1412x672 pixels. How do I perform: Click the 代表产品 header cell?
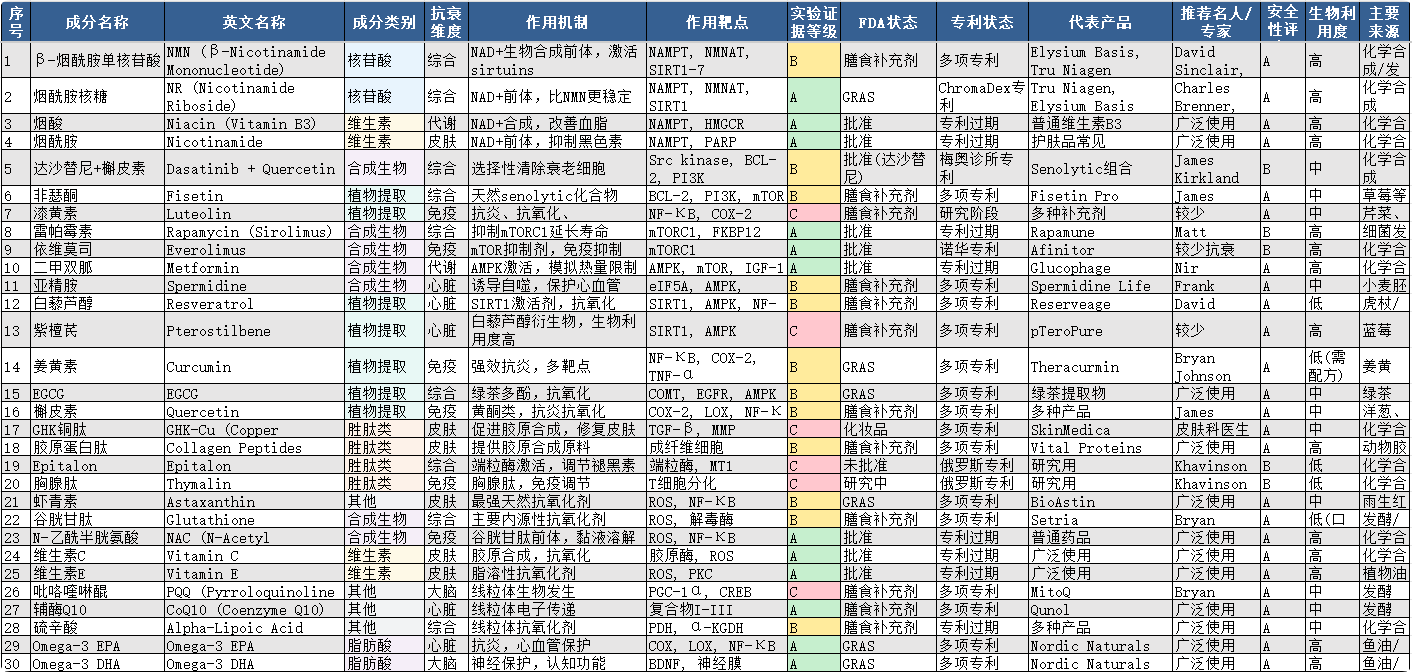coord(1100,22)
